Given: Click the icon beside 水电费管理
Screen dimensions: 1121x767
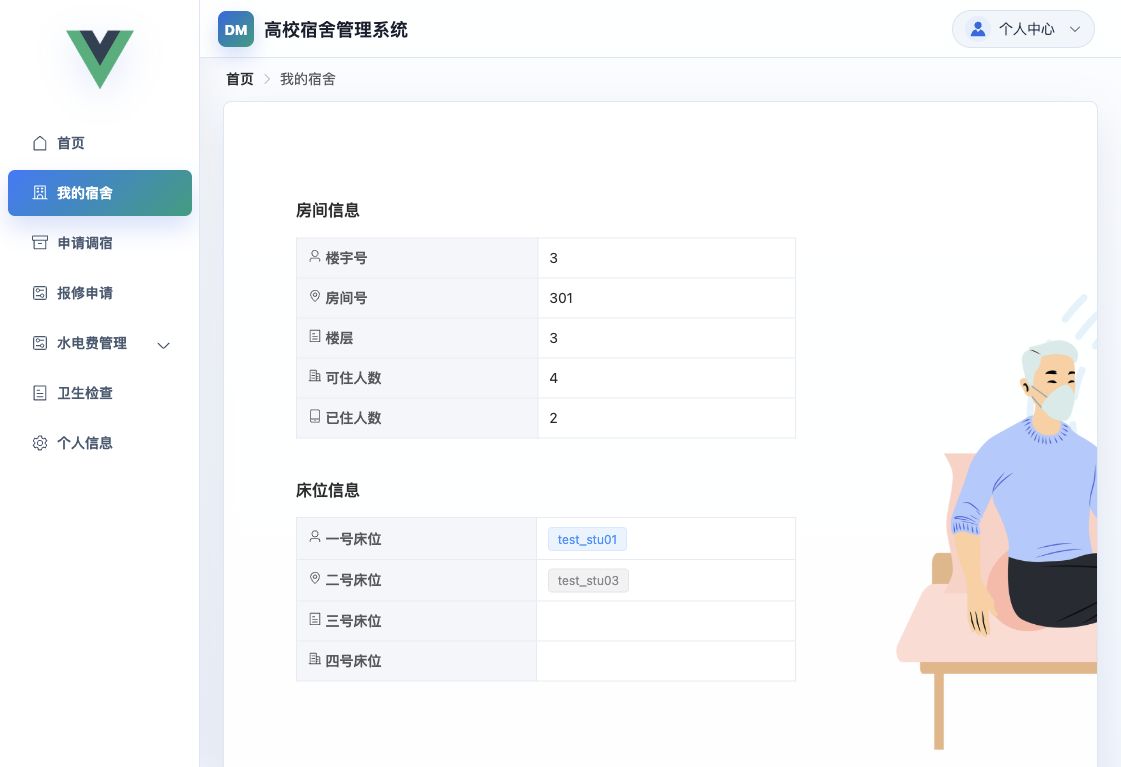Looking at the screenshot, I should [x=40, y=343].
